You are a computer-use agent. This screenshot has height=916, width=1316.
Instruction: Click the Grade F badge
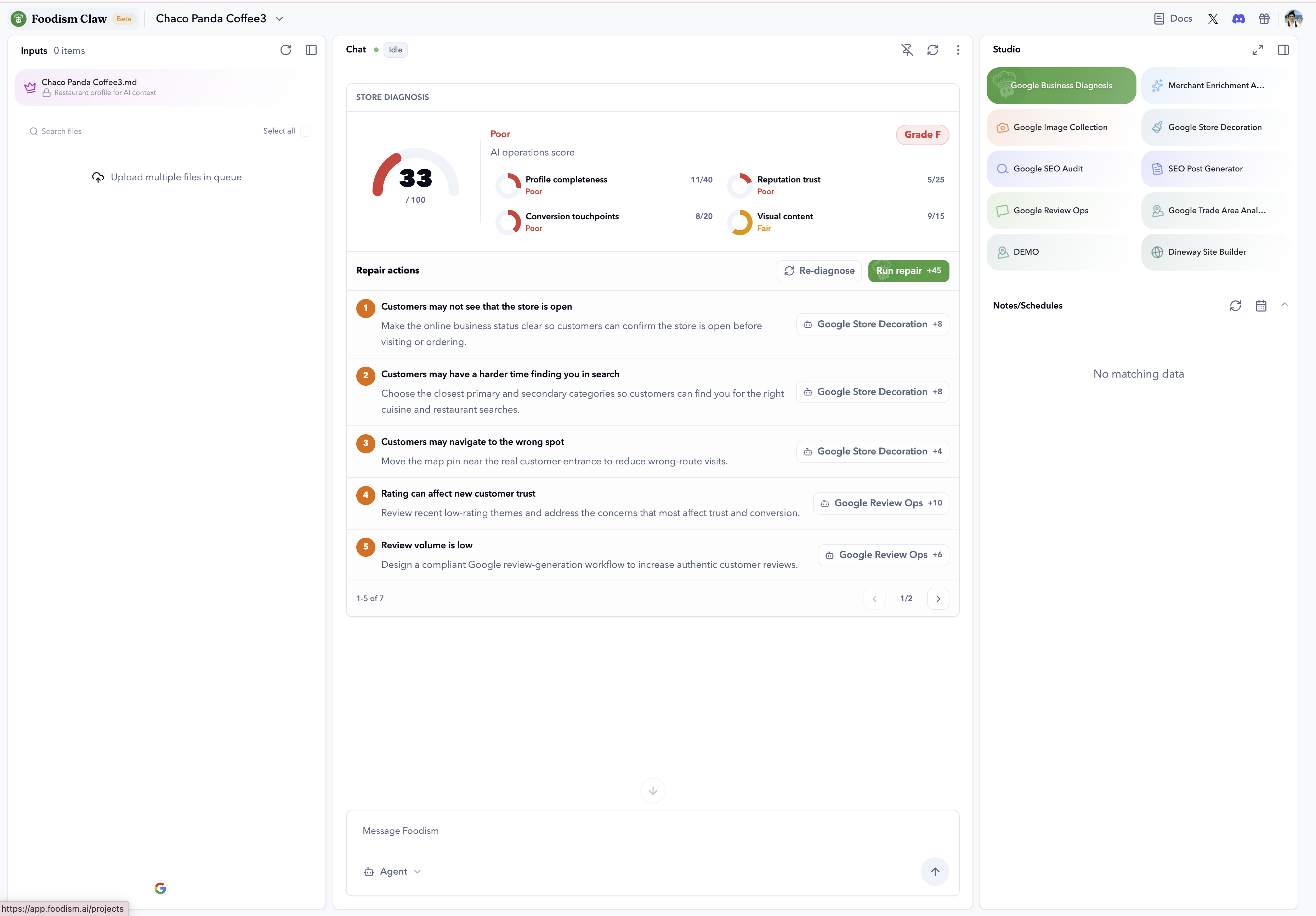pos(922,135)
